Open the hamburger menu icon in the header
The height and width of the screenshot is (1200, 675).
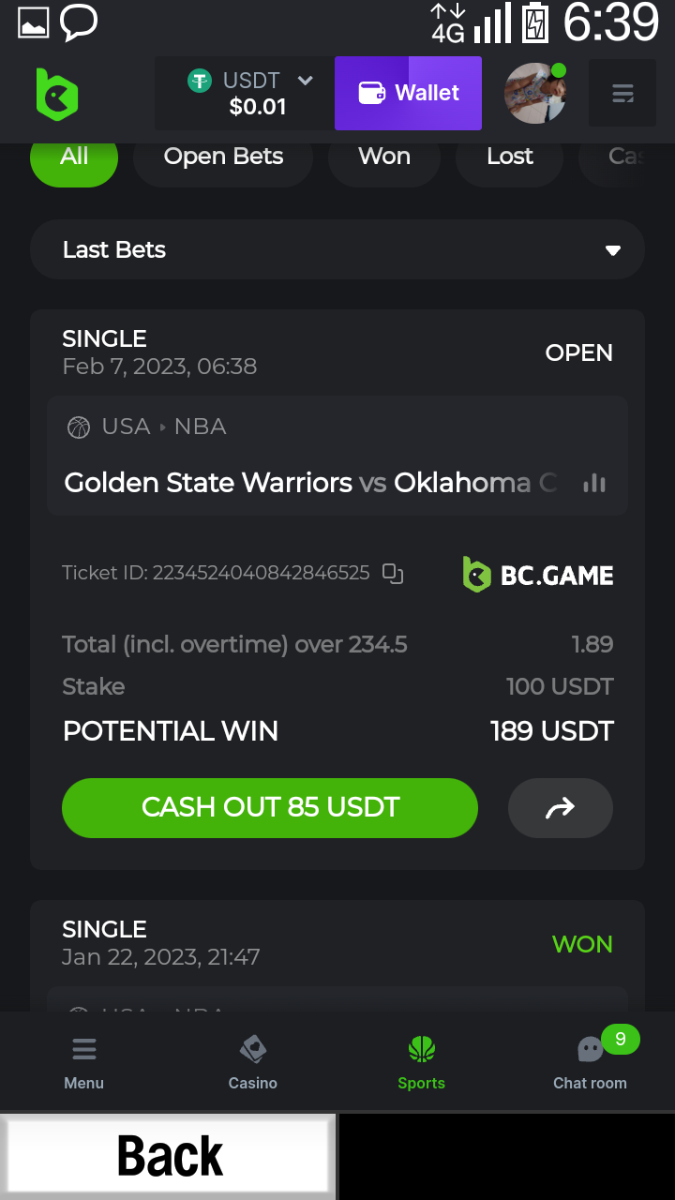click(x=622, y=94)
